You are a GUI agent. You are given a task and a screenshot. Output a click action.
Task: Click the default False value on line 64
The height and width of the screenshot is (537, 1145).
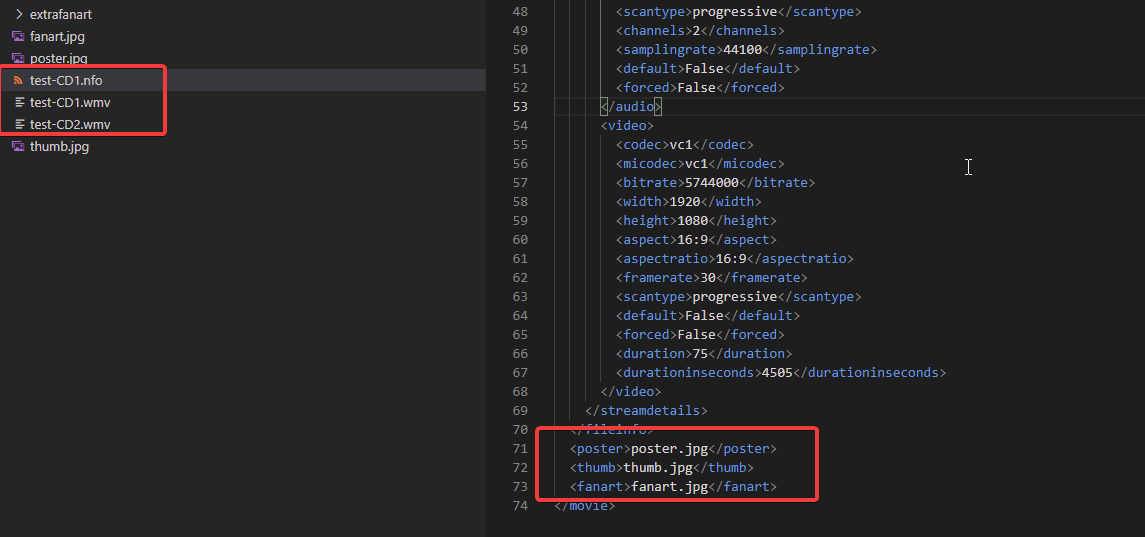(x=704, y=316)
